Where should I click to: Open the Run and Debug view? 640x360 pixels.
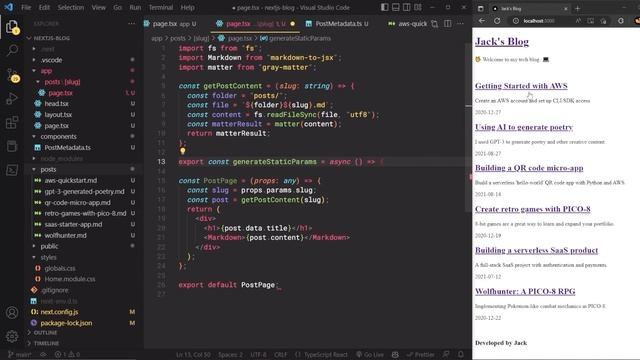[x=12, y=98]
